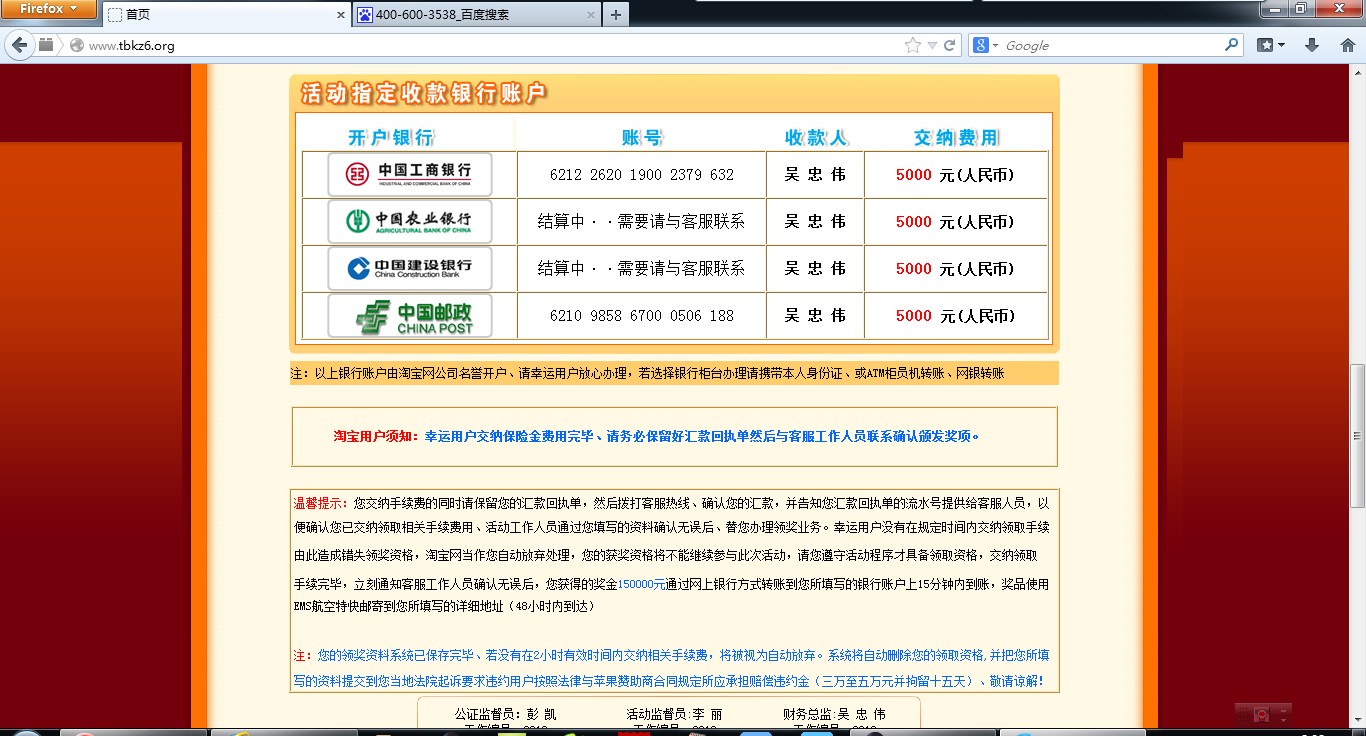1366x736 pixels.
Task: Open the Google search engine selector
Action: pos(985,45)
